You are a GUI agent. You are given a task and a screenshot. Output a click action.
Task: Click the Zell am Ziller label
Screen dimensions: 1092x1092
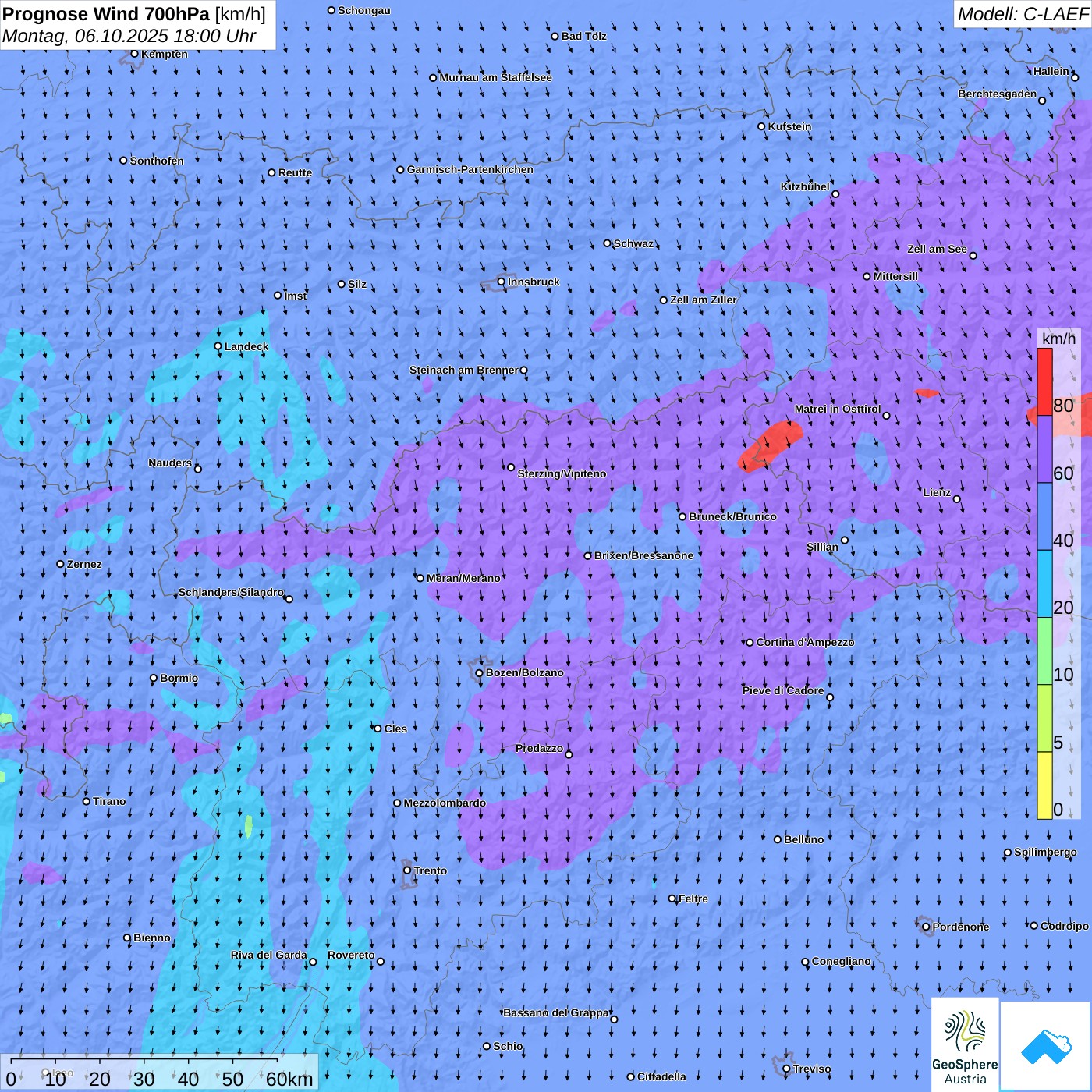coord(704,300)
